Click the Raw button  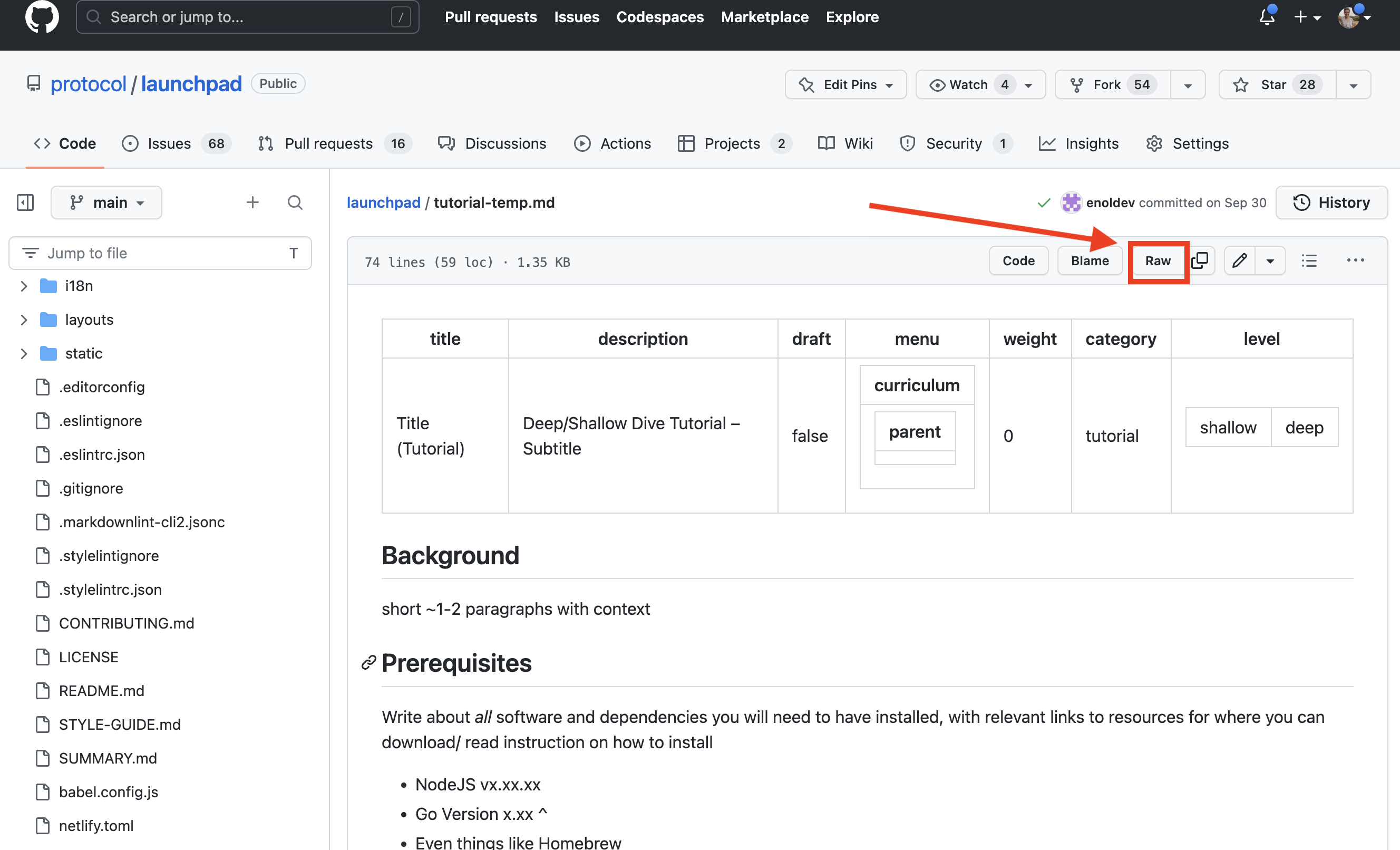click(x=1158, y=260)
